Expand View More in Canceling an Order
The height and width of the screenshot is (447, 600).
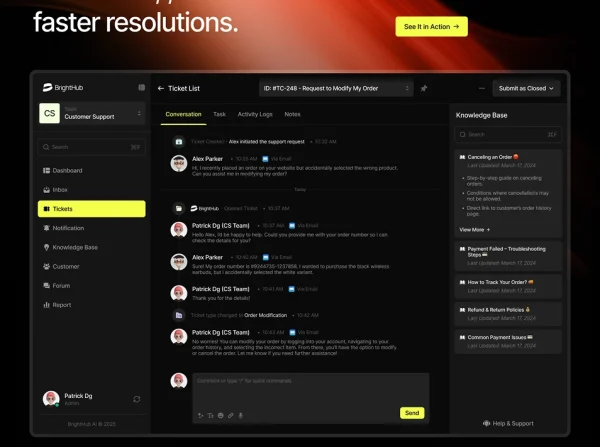pyautogui.click(x=474, y=229)
